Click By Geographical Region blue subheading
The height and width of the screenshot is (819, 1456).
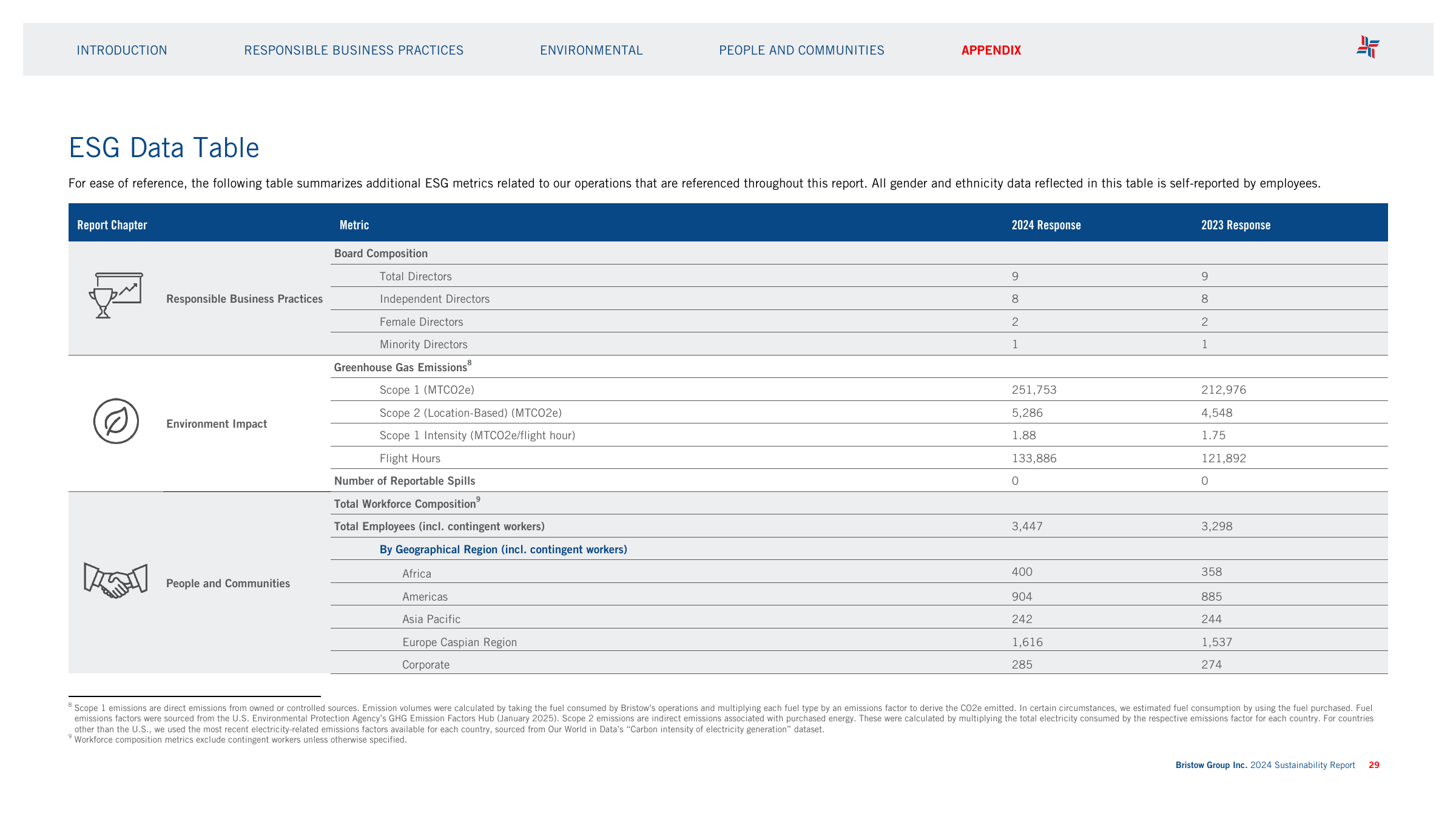pos(504,550)
